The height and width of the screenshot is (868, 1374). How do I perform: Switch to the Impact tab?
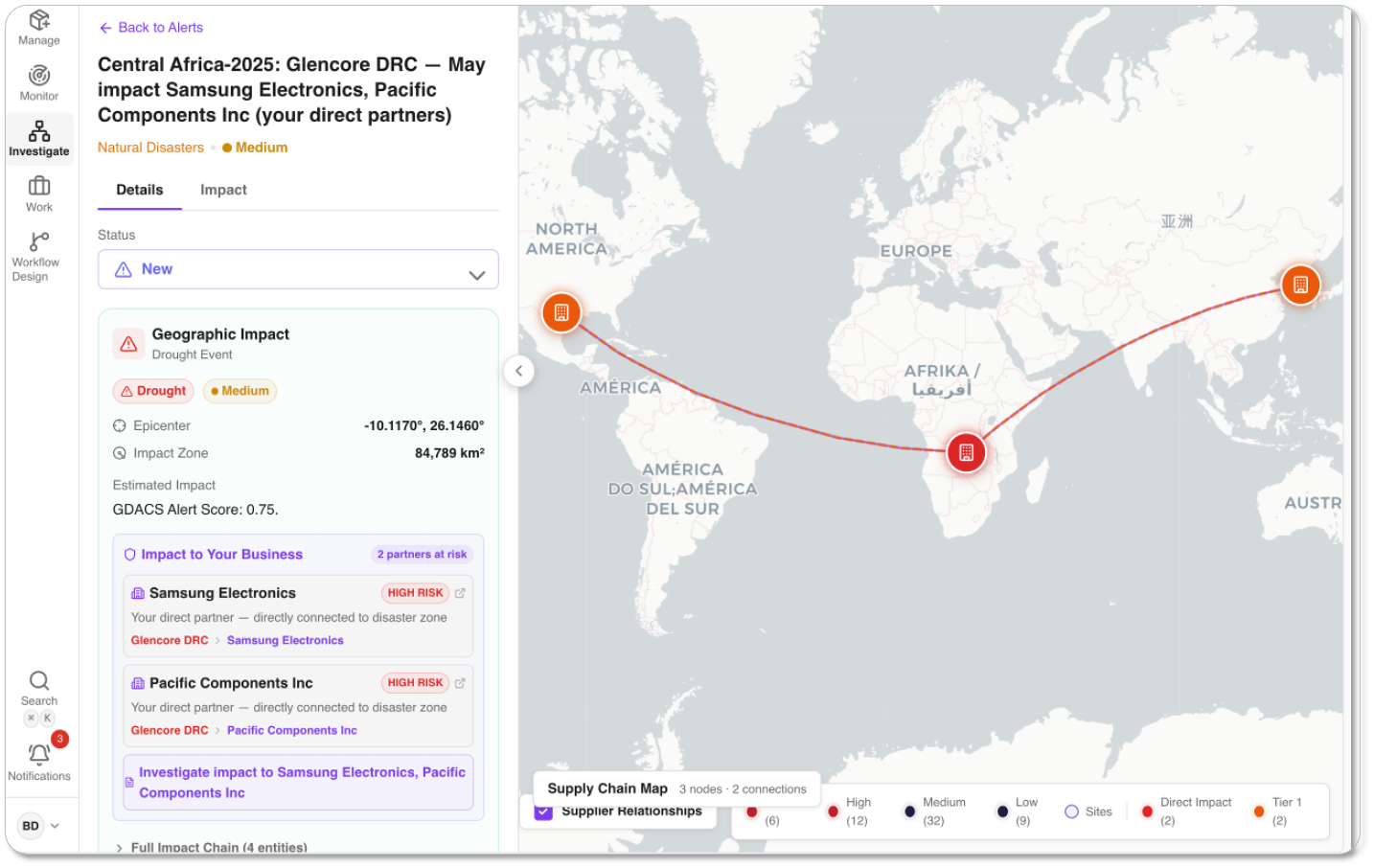[223, 190]
